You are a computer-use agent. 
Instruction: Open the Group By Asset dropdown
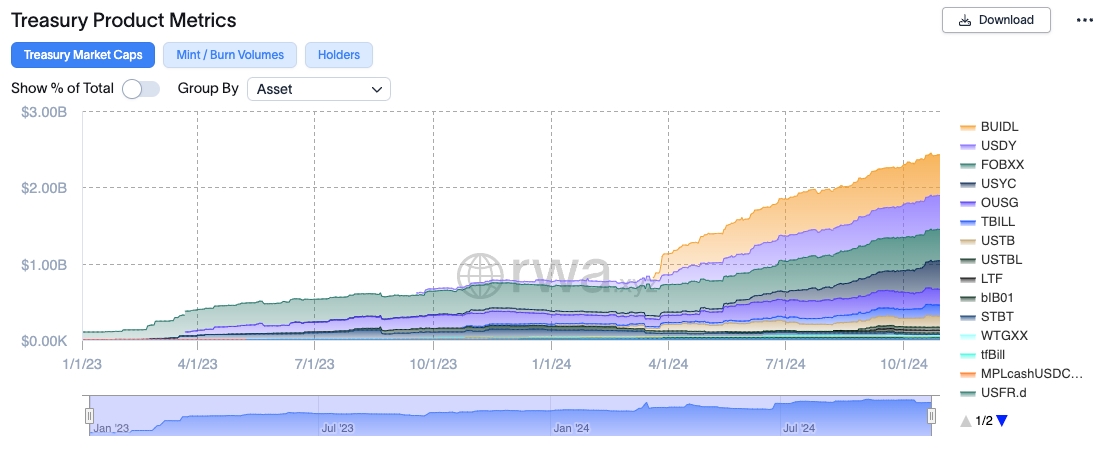(x=319, y=89)
